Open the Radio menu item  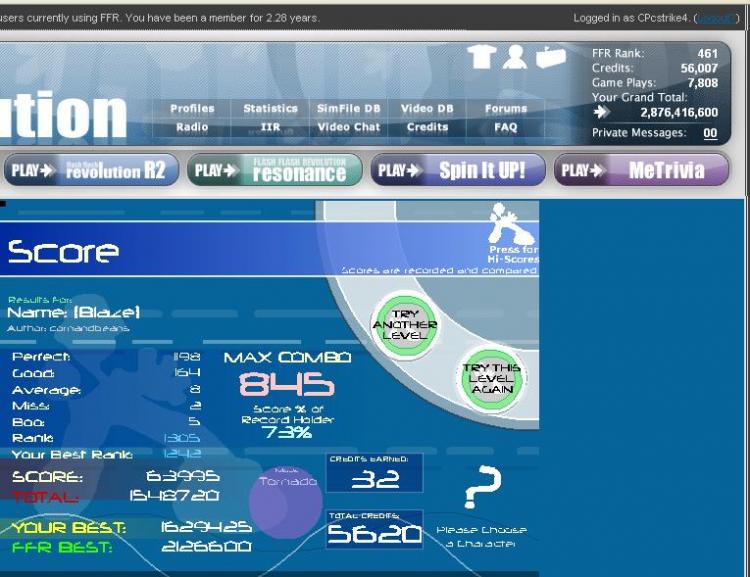[192, 127]
